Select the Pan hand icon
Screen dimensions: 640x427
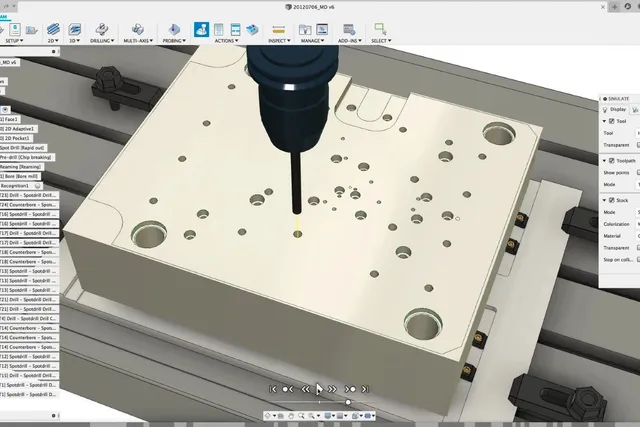tap(291, 416)
